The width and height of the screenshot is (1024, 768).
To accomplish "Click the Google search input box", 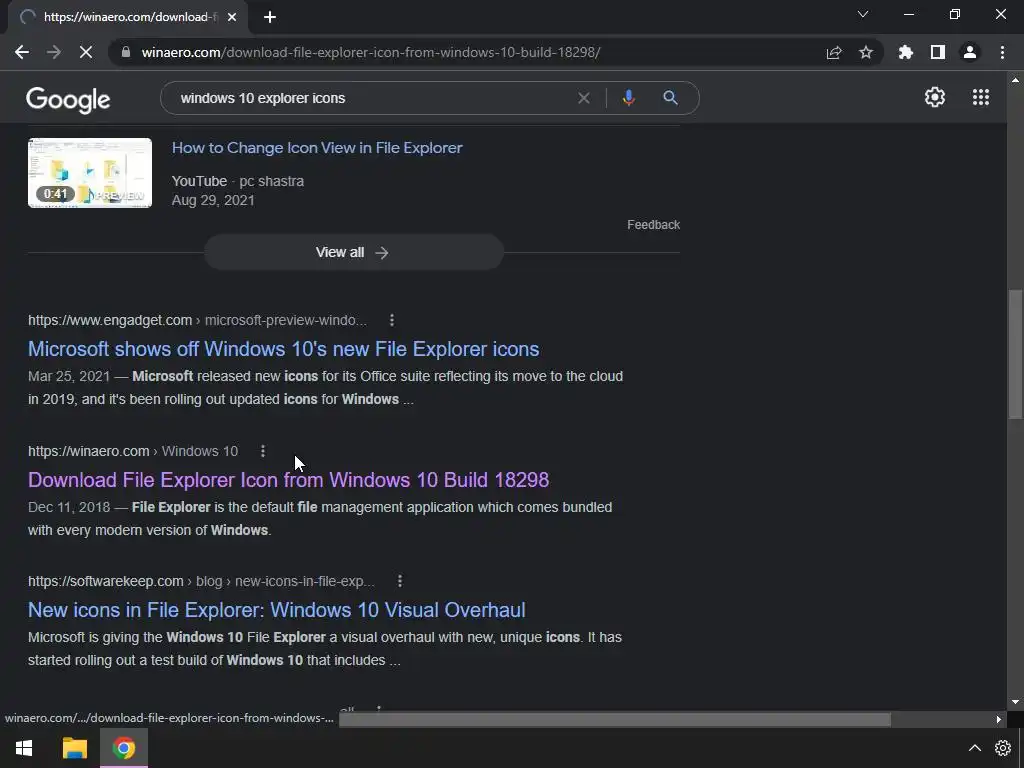I will [x=372, y=98].
